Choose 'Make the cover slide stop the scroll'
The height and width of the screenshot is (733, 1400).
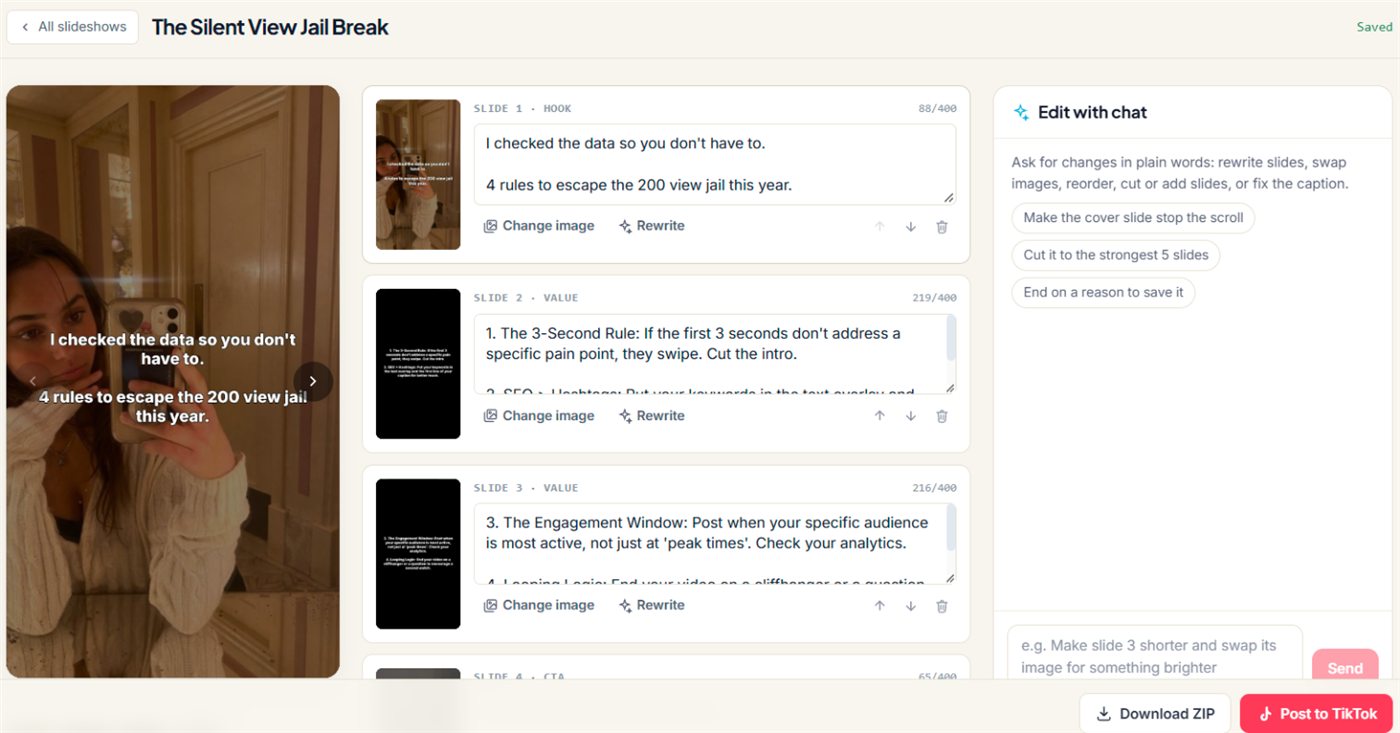coord(1133,218)
